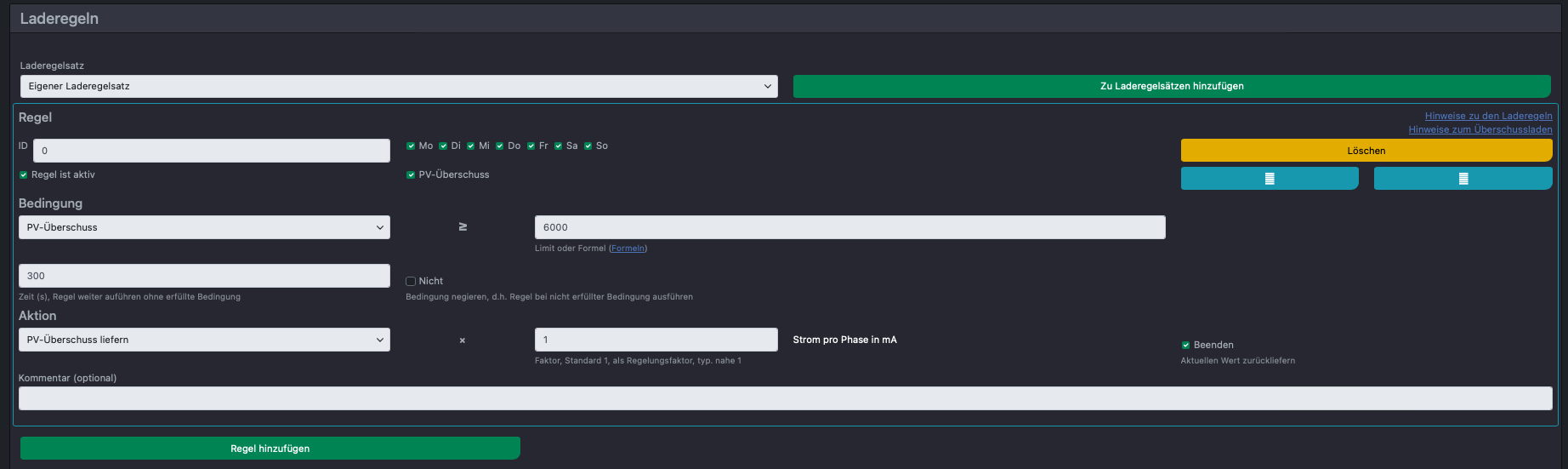Click the limit field containing 6000
This screenshot has height=469, width=1568.
coord(850,227)
